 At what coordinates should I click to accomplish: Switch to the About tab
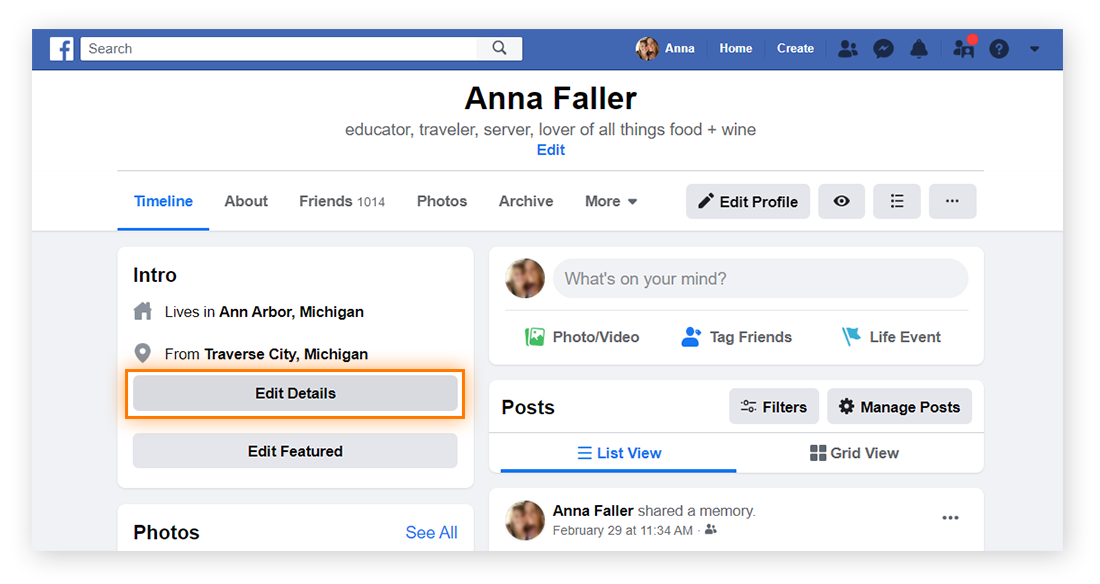pos(246,201)
